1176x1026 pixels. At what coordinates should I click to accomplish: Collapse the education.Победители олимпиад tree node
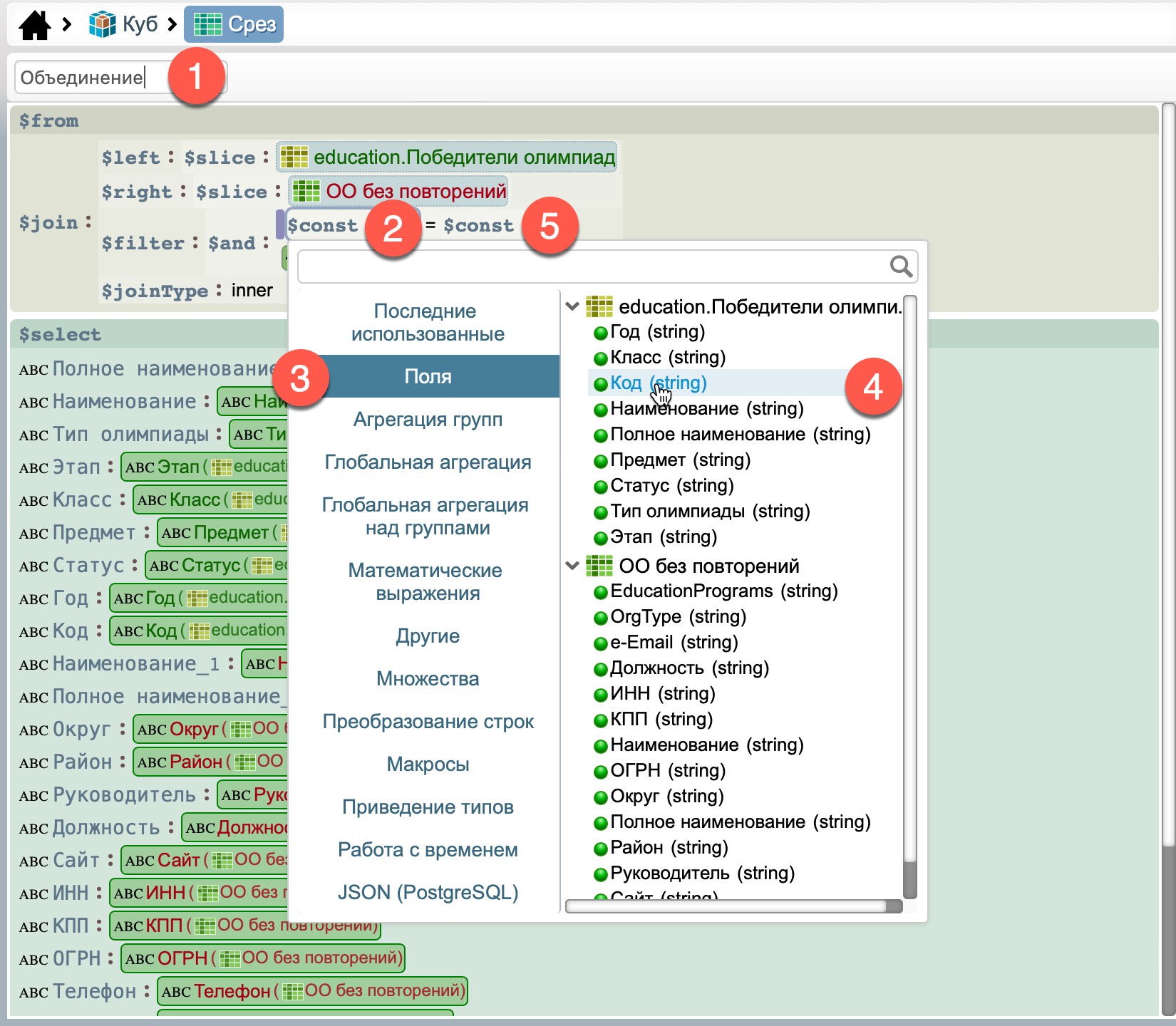click(572, 307)
